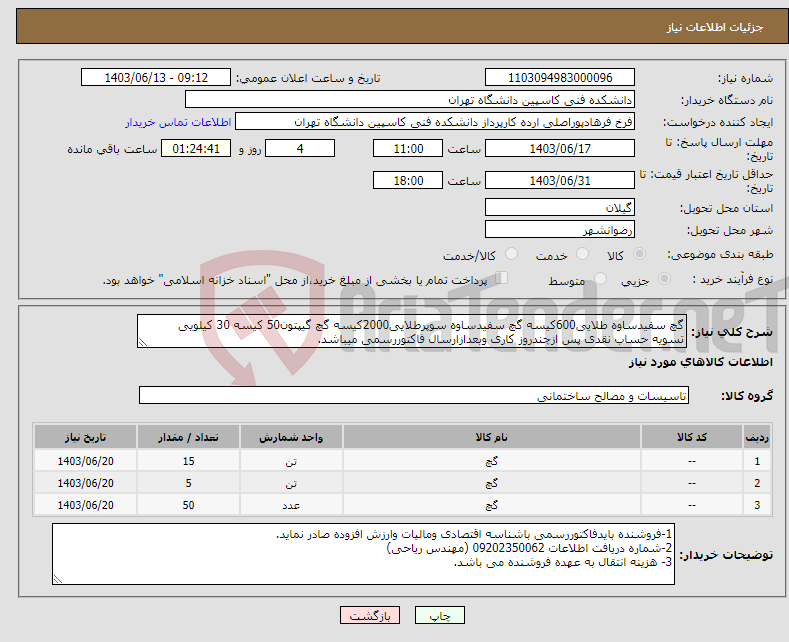Open the اطلاعات تماس خریدار link
The width and height of the screenshot is (789, 642).
pyautogui.click(x=178, y=122)
